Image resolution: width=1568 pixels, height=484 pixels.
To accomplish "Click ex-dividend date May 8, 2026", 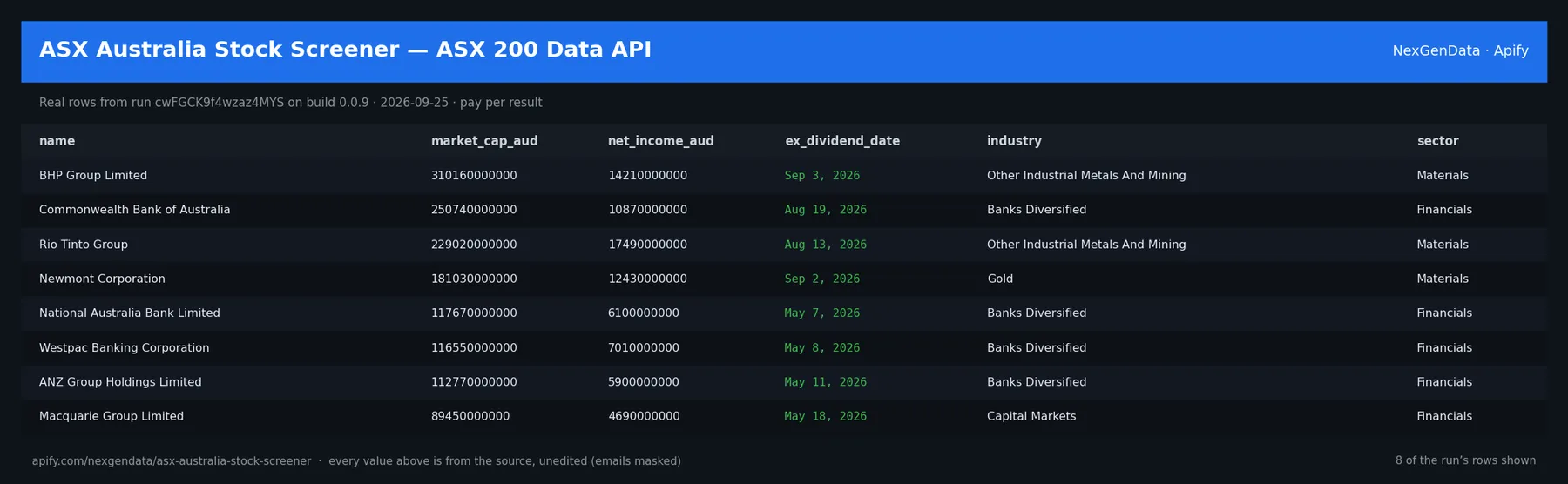I will [x=822, y=348].
